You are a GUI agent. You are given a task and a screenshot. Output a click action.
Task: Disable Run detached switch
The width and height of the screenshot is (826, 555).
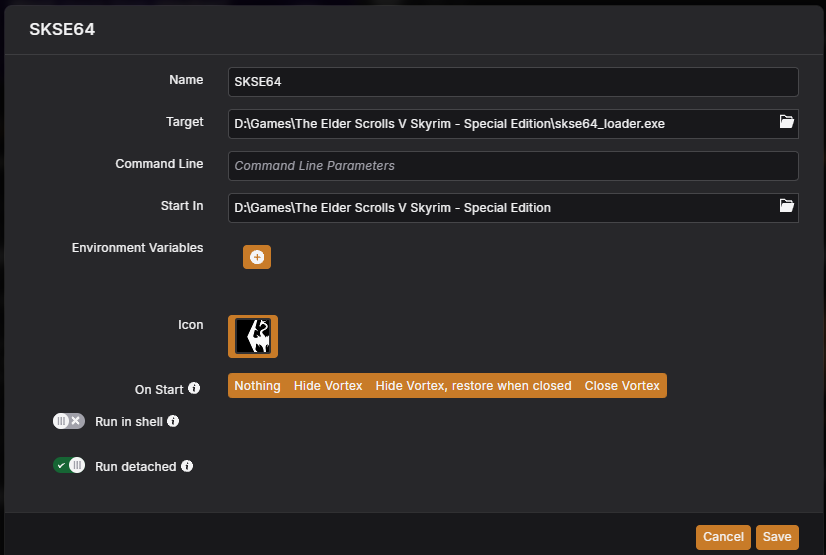[68, 465]
